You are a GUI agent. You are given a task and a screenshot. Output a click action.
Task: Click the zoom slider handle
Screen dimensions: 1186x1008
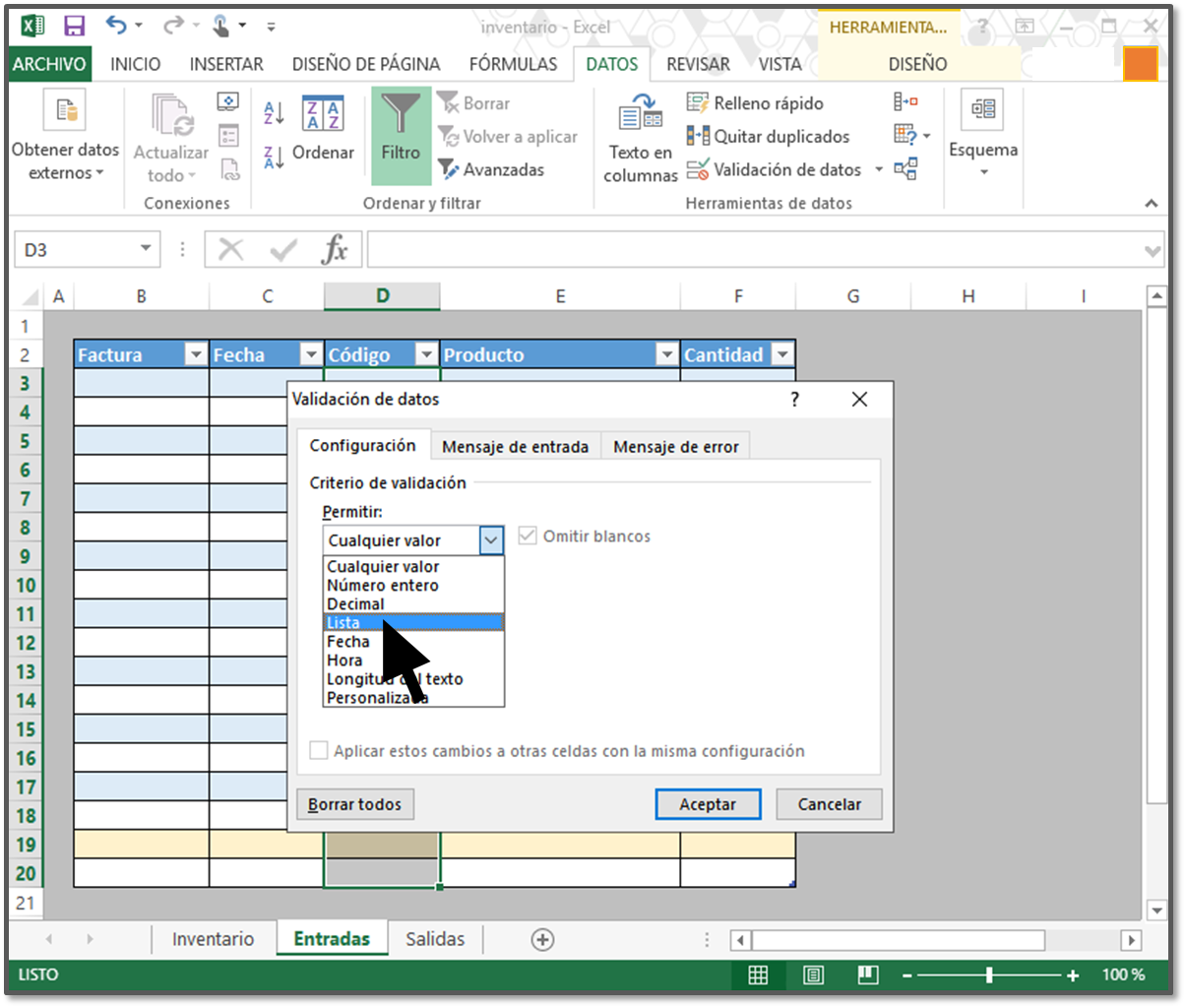coord(989,975)
